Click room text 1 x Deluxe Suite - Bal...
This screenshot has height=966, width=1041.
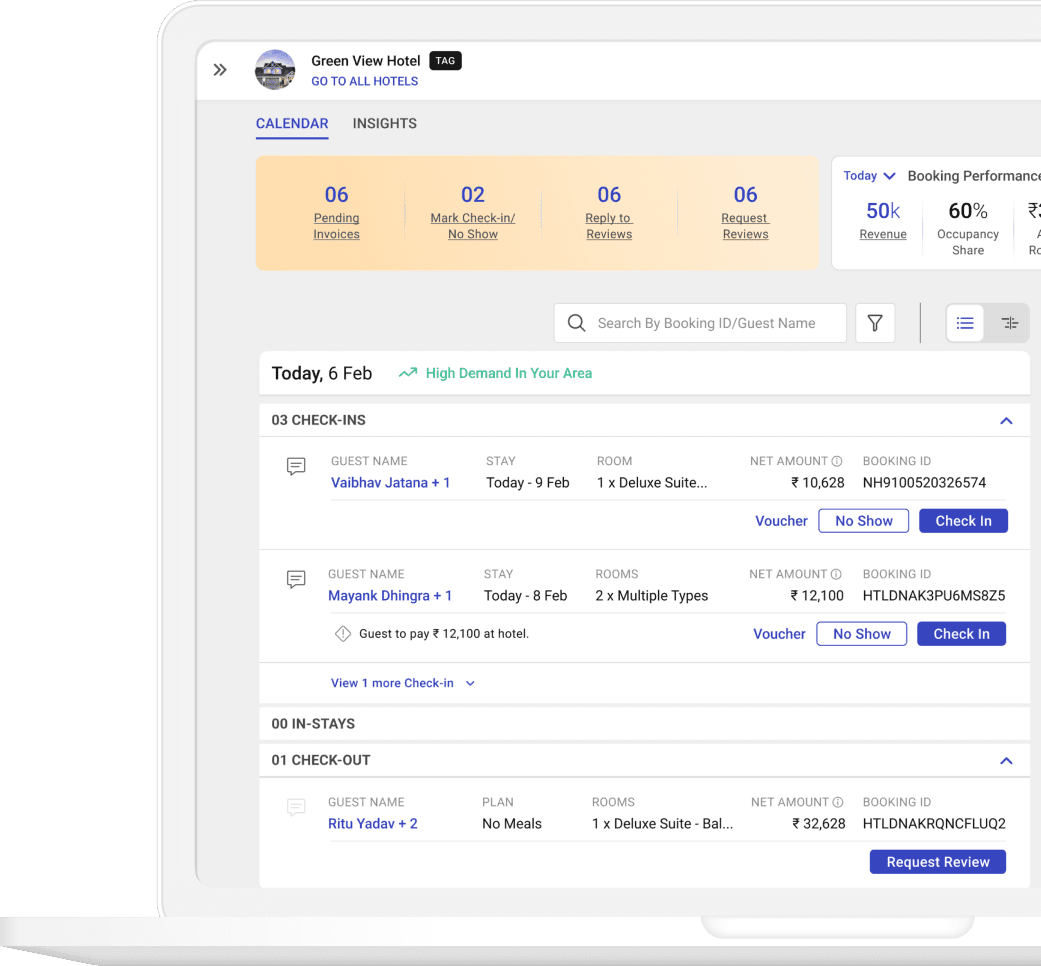663,824
